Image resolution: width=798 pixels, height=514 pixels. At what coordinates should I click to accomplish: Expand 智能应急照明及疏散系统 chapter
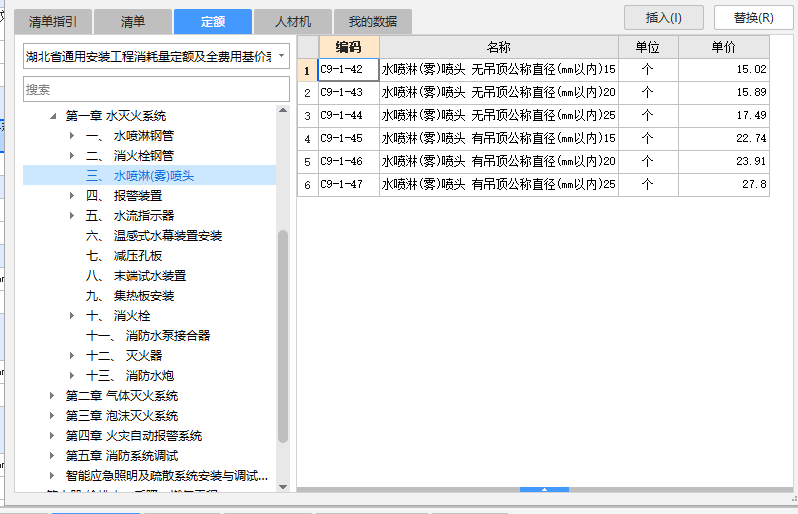(x=52, y=475)
